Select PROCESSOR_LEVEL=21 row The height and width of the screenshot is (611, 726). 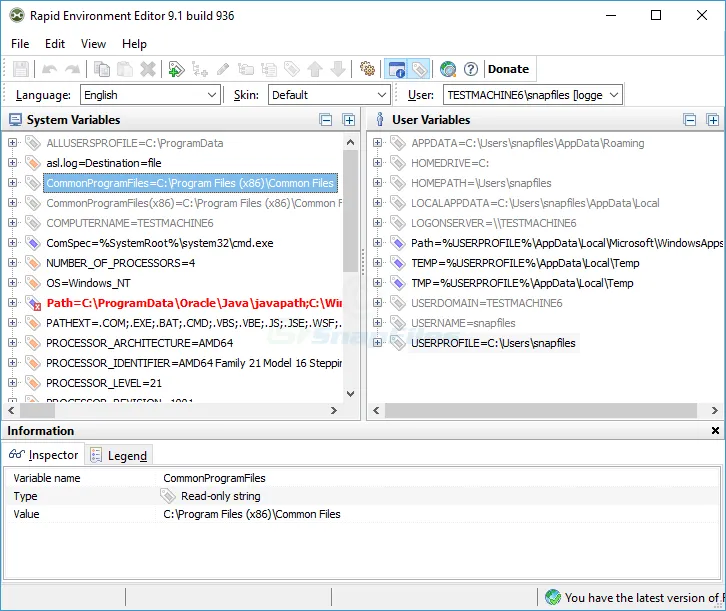click(x=104, y=383)
